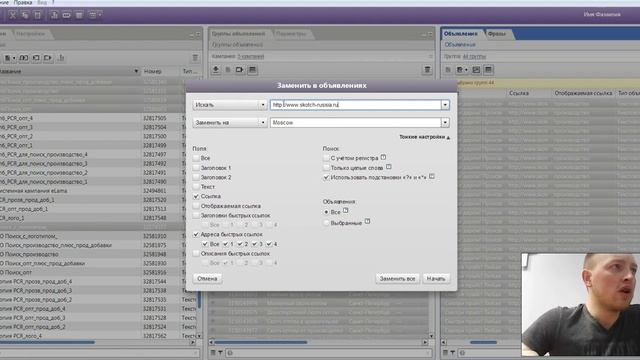Click the cut (scissors) icon in top toolbar
640x360 pixels.
click(x=13, y=15)
